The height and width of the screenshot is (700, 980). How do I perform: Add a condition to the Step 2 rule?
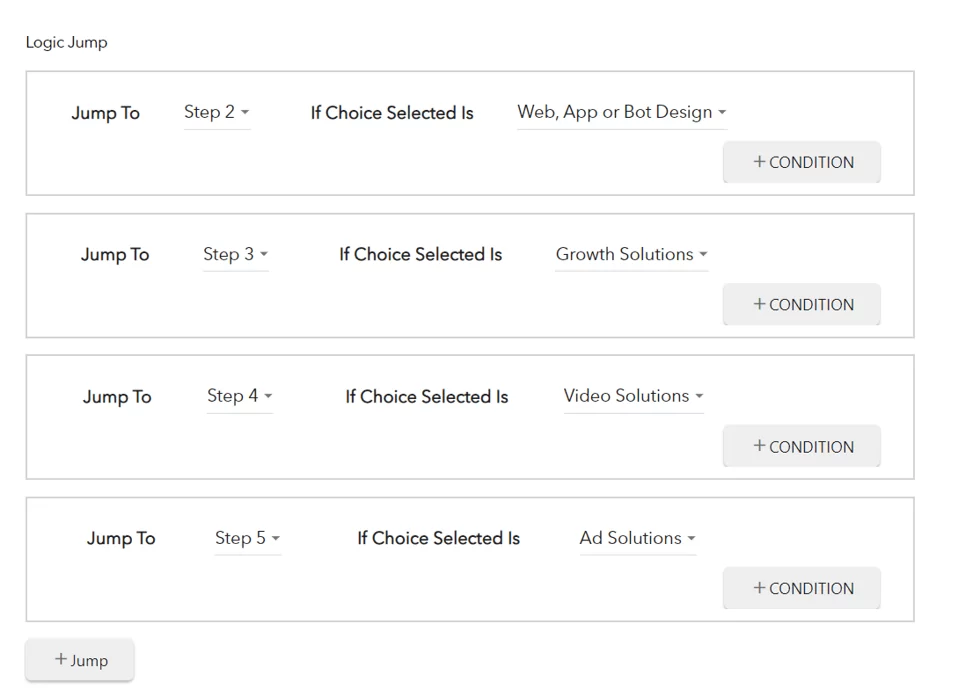(x=802, y=162)
